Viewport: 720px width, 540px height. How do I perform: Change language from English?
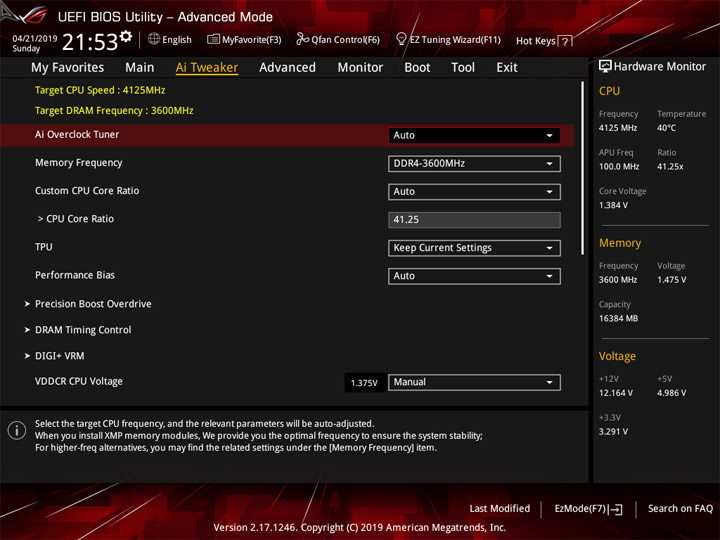coord(170,39)
